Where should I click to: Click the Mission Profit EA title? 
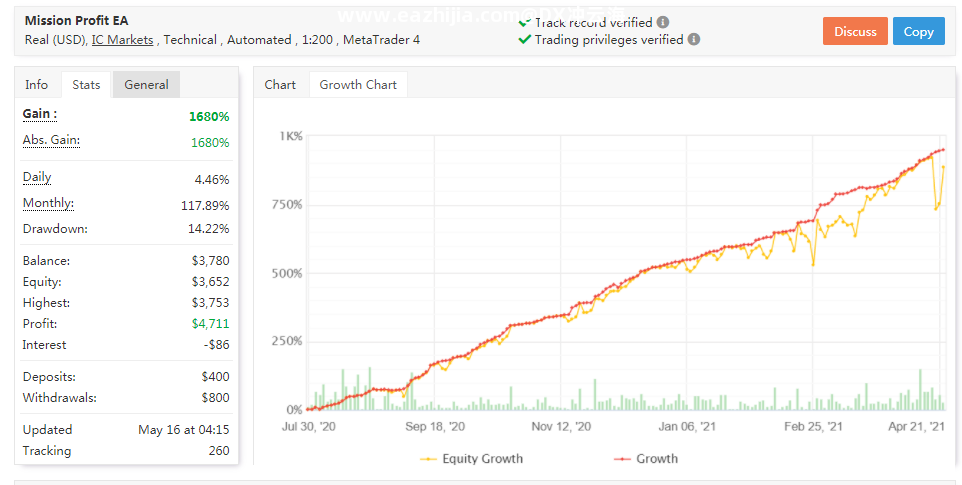point(76,20)
